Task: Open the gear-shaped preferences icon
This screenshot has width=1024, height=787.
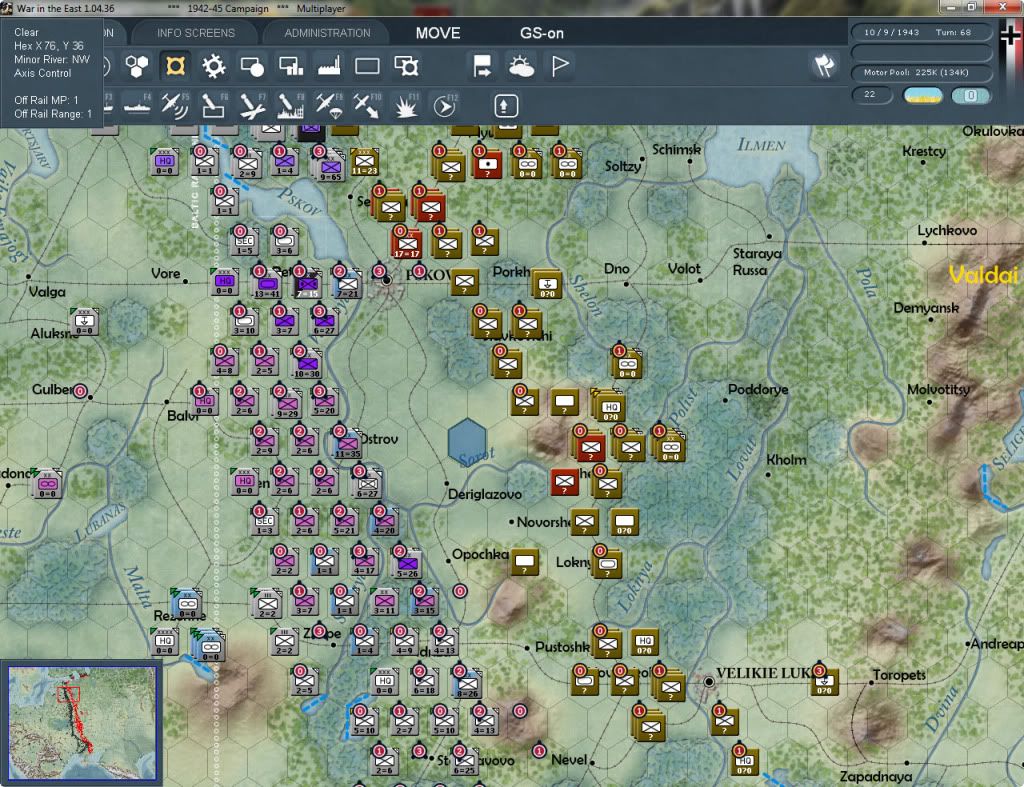Action: (214, 66)
